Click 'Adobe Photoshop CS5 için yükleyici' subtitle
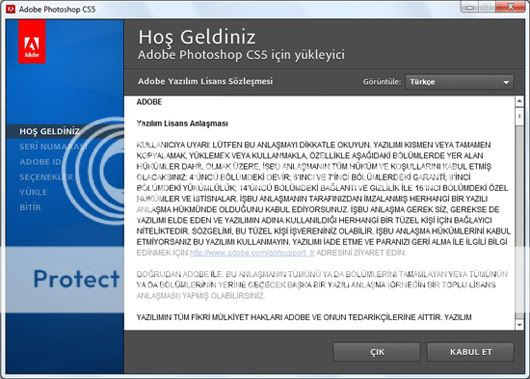530x379 pixels. pyautogui.click(x=241, y=55)
